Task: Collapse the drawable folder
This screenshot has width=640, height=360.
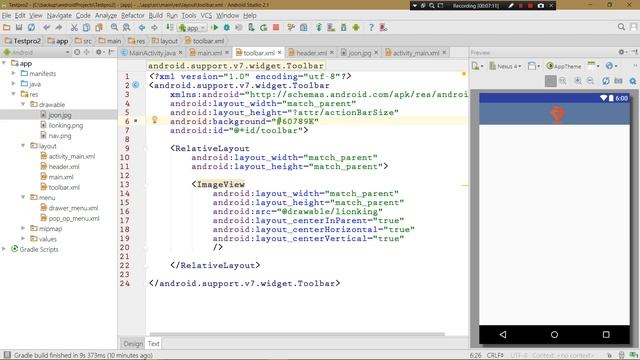Action: coord(23,104)
